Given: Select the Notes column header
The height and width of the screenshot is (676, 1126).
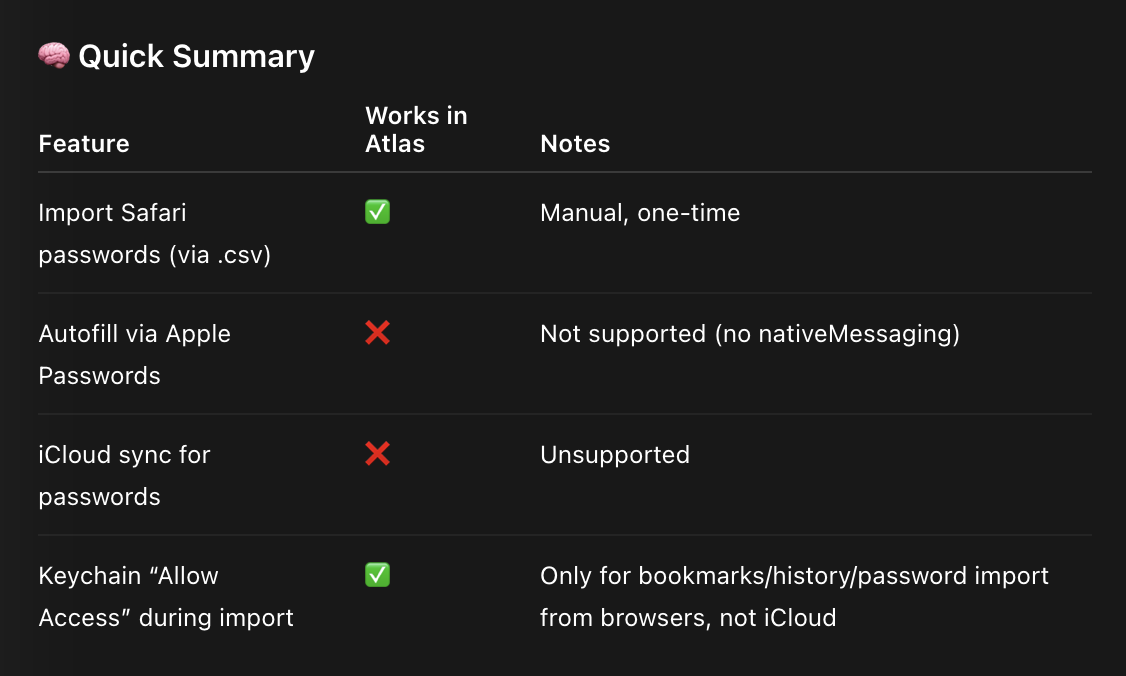Looking at the screenshot, I should point(575,144).
